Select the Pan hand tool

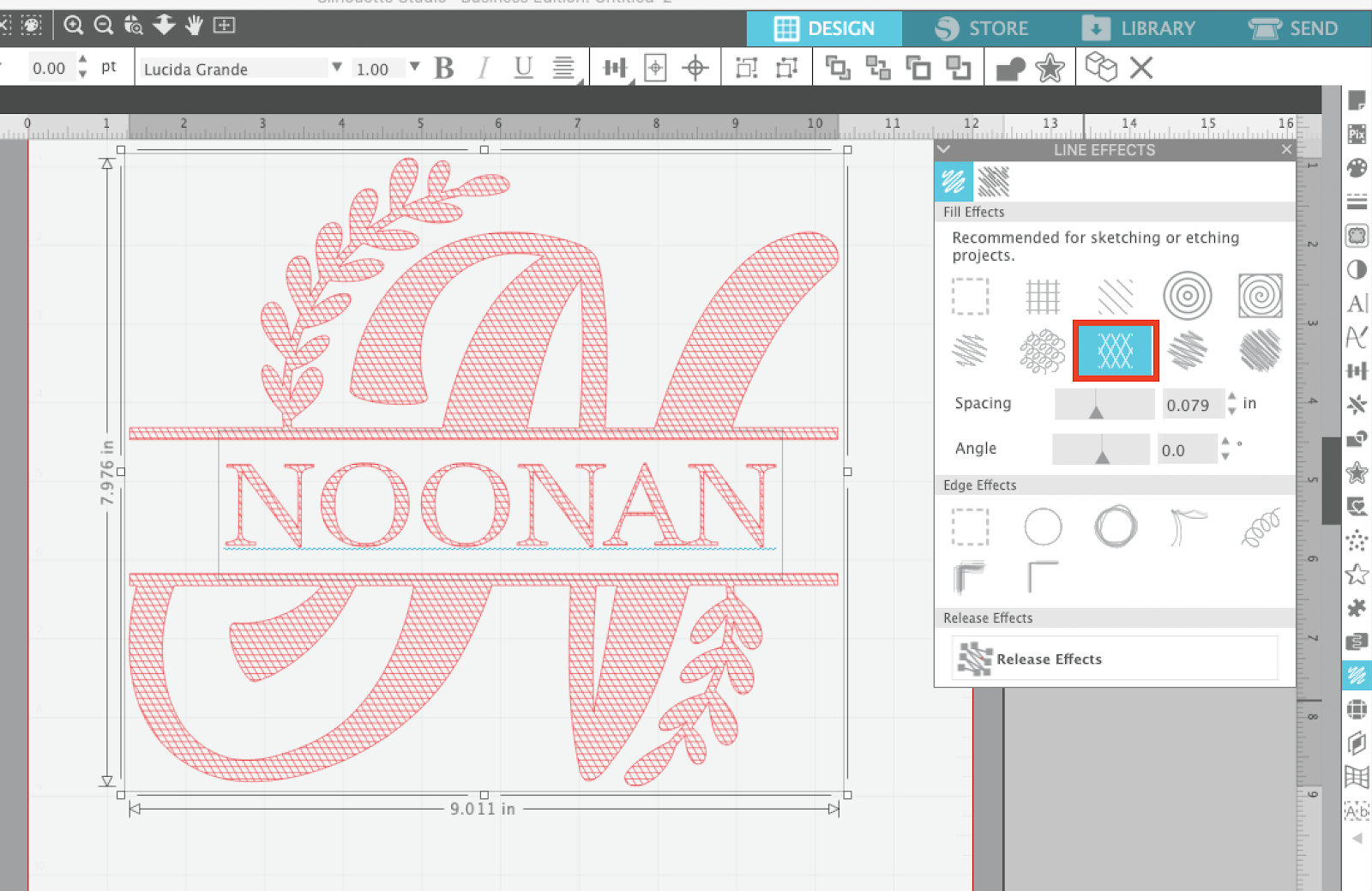(x=195, y=26)
